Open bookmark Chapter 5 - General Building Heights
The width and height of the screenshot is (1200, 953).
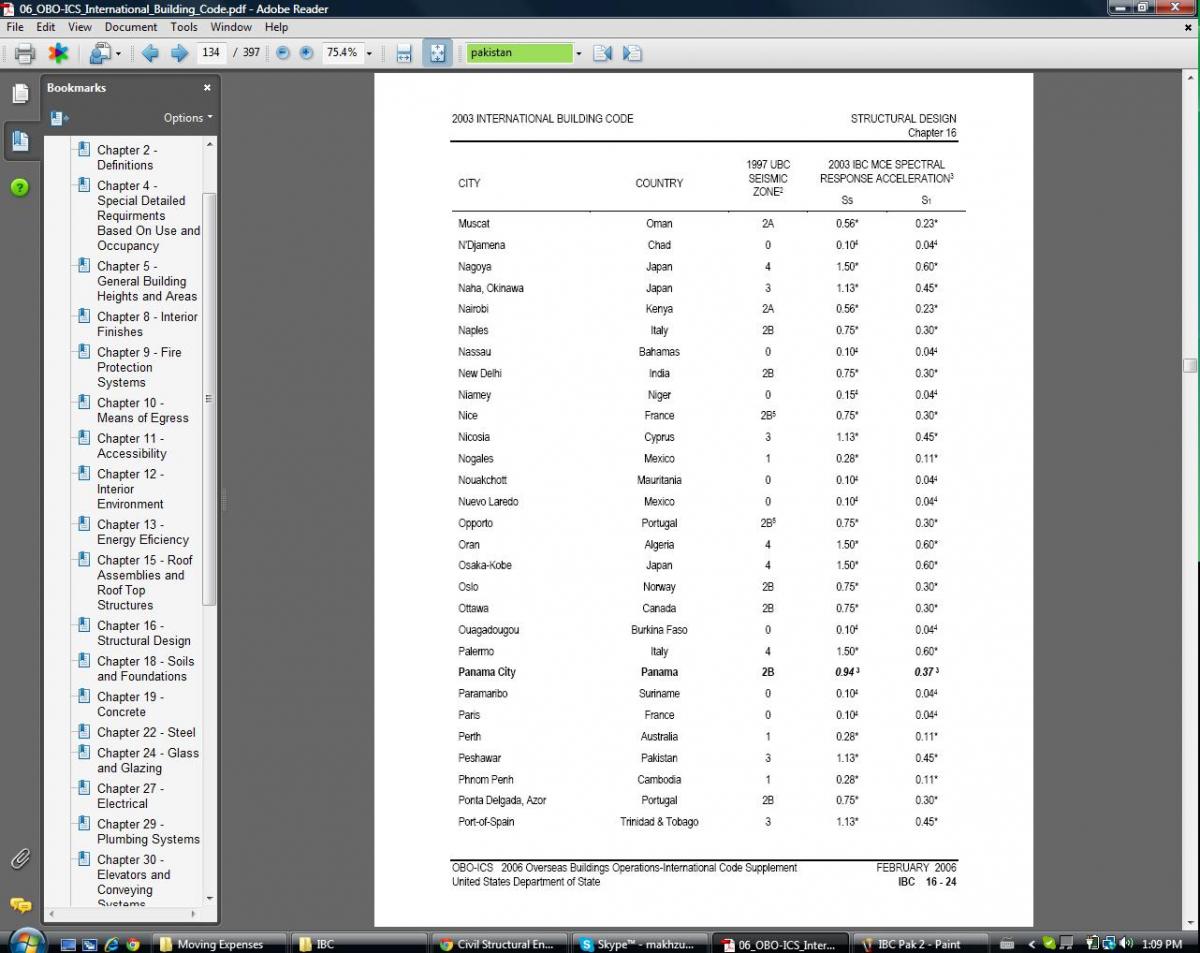tap(147, 281)
